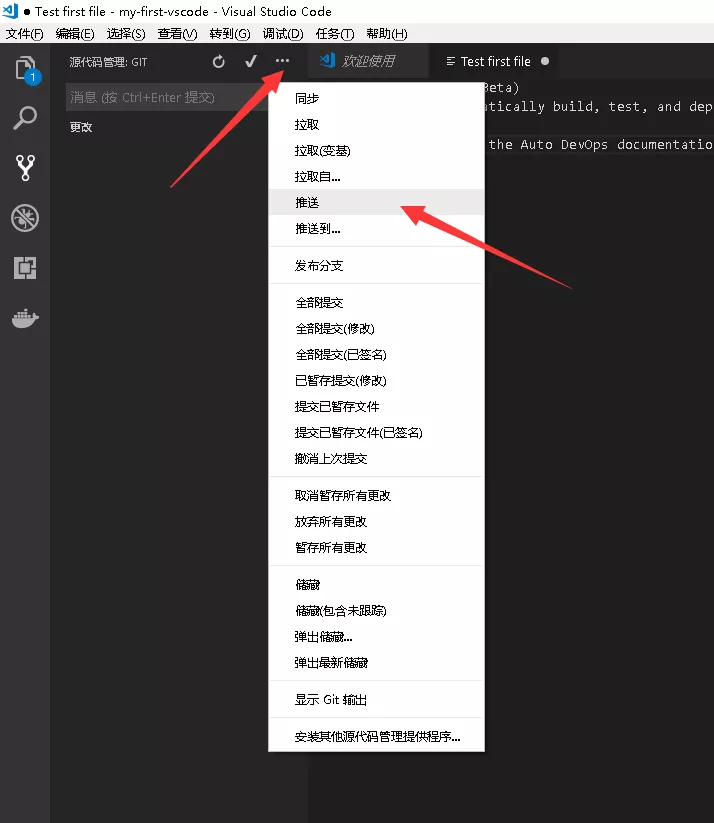Select 同步 from the menu
This screenshot has width=714, height=823.
(376, 98)
